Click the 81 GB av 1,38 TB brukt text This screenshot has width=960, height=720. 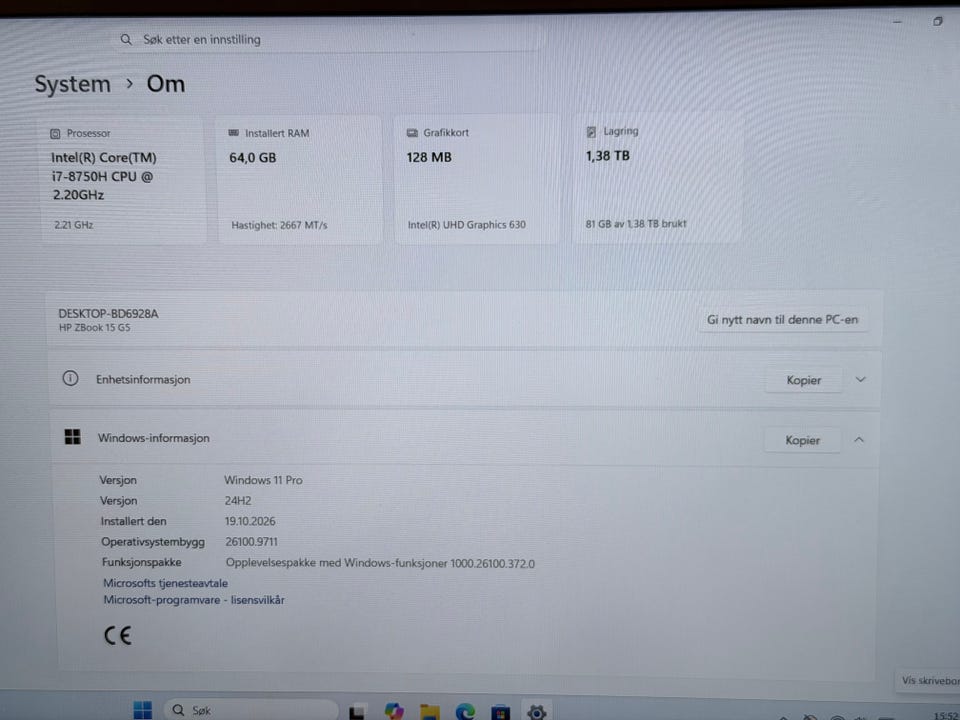pos(636,224)
